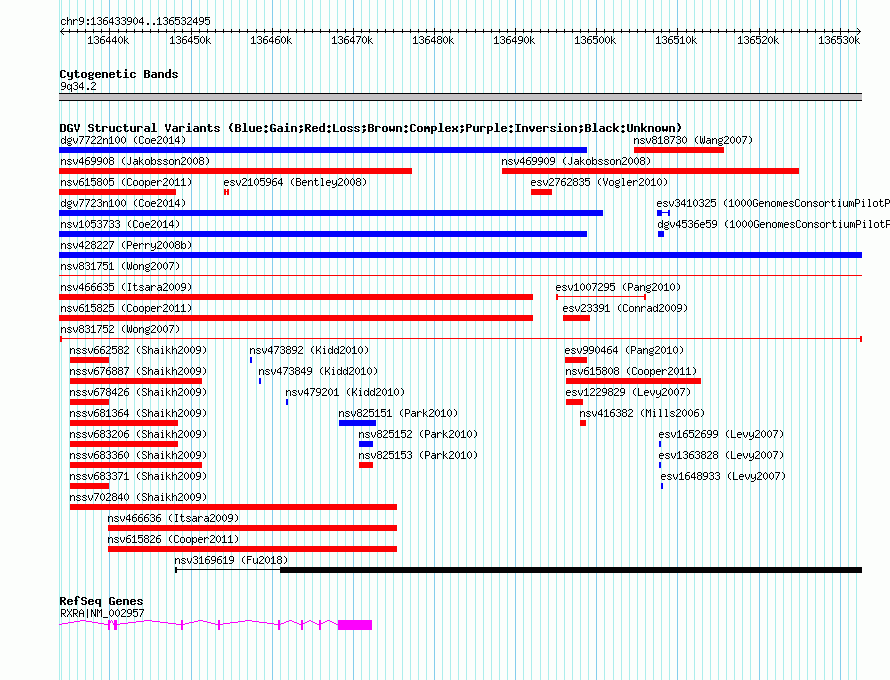Click the black bar of nsv3169619

pyautogui.click(x=571, y=570)
